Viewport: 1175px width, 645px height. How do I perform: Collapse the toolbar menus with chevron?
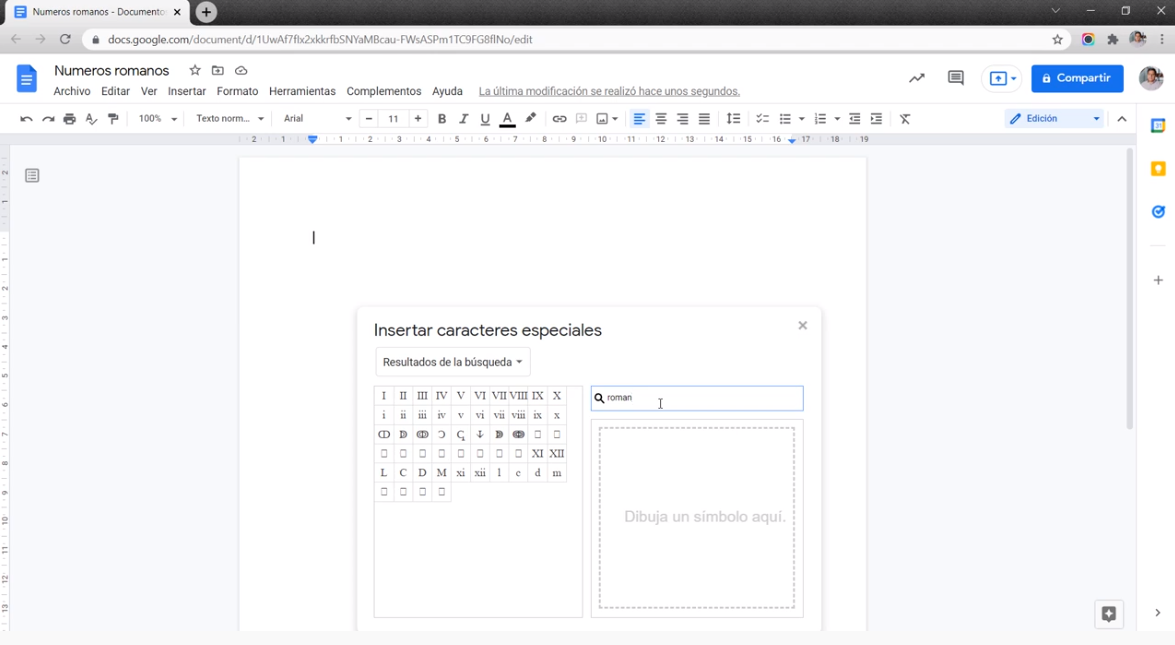[1122, 119]
